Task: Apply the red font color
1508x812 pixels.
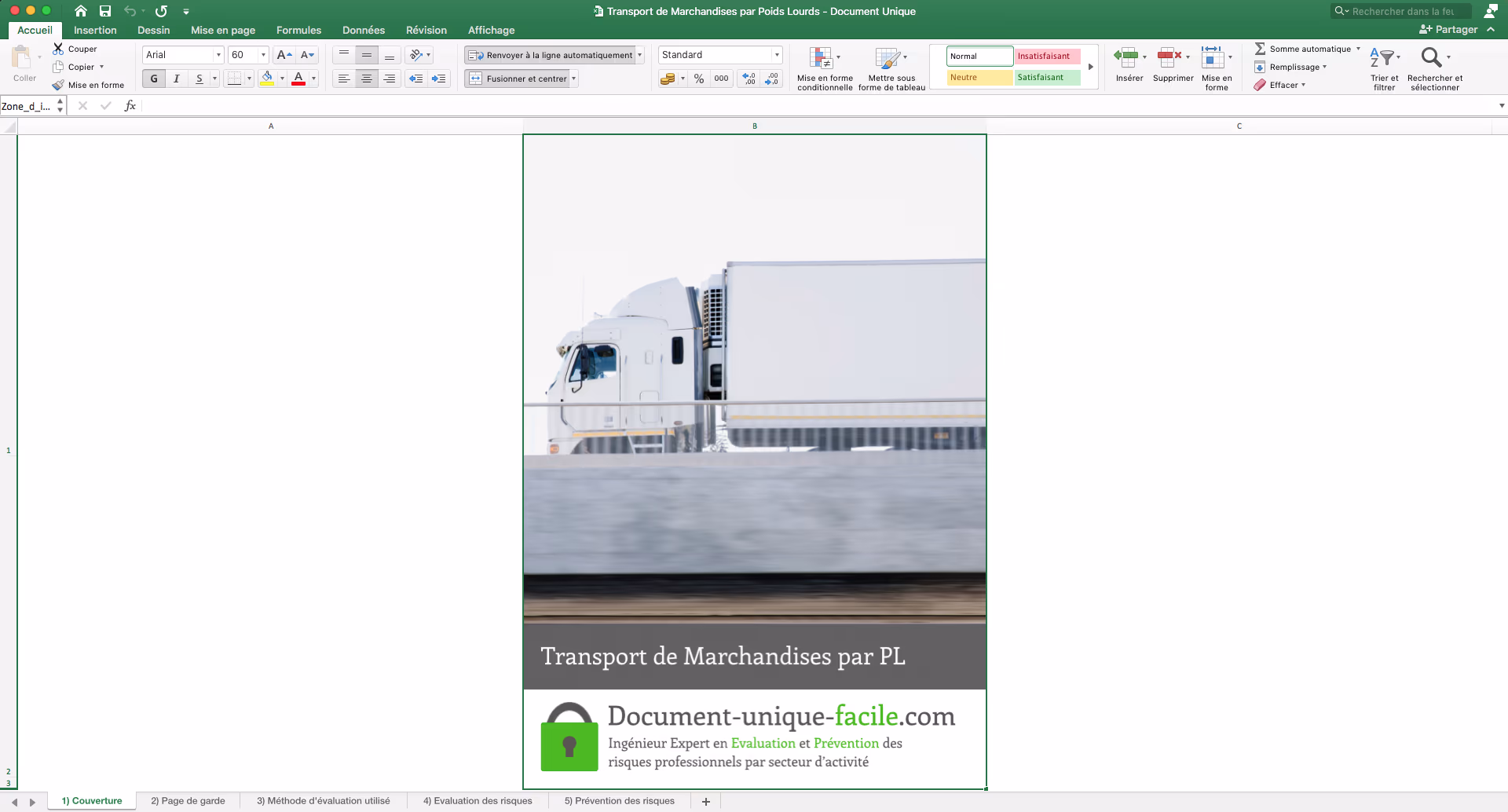Action: [x=298, y=79]
